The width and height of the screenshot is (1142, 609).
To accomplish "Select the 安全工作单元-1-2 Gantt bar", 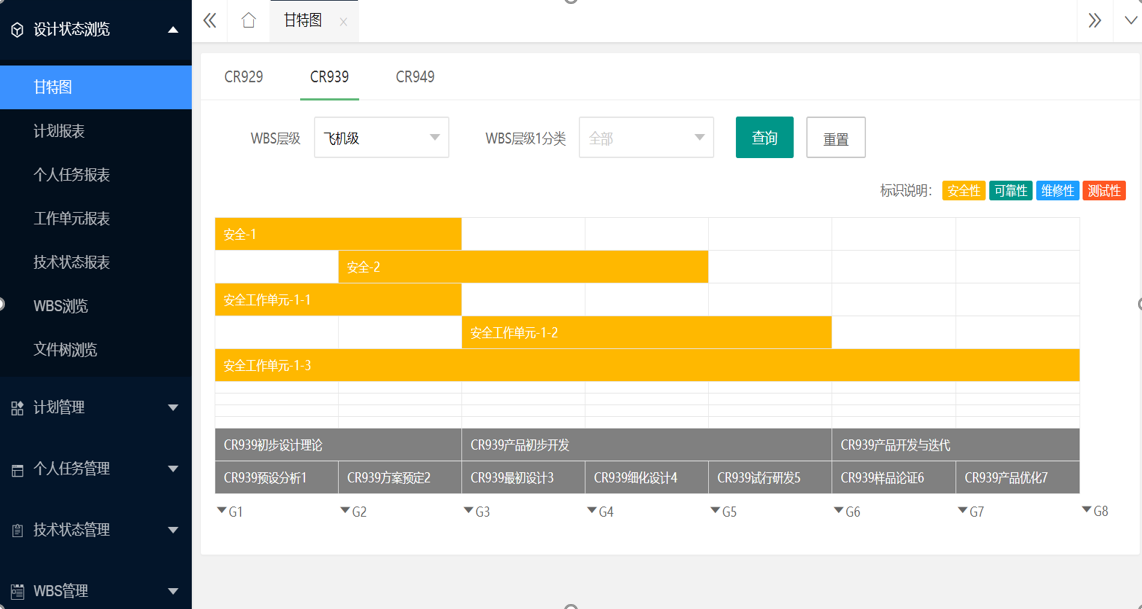I will tap(646, 333).
